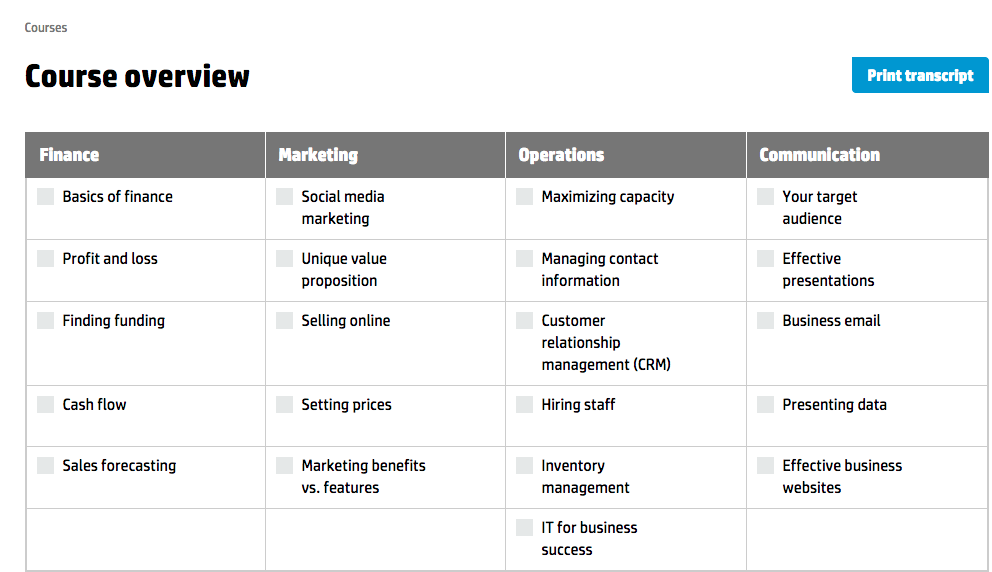This screenshot has height=572, width=992.
Task: Click the Operations column header
Action: 561,155
